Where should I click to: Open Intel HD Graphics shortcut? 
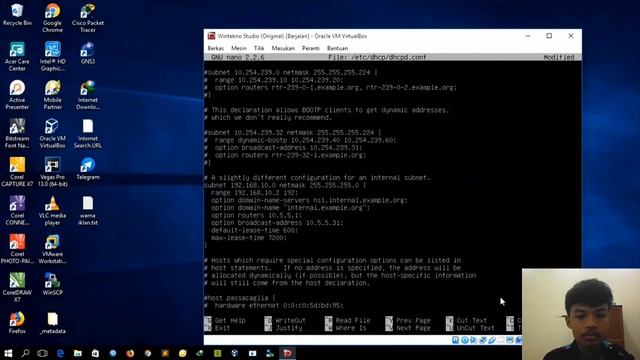(x=52, y=56)
